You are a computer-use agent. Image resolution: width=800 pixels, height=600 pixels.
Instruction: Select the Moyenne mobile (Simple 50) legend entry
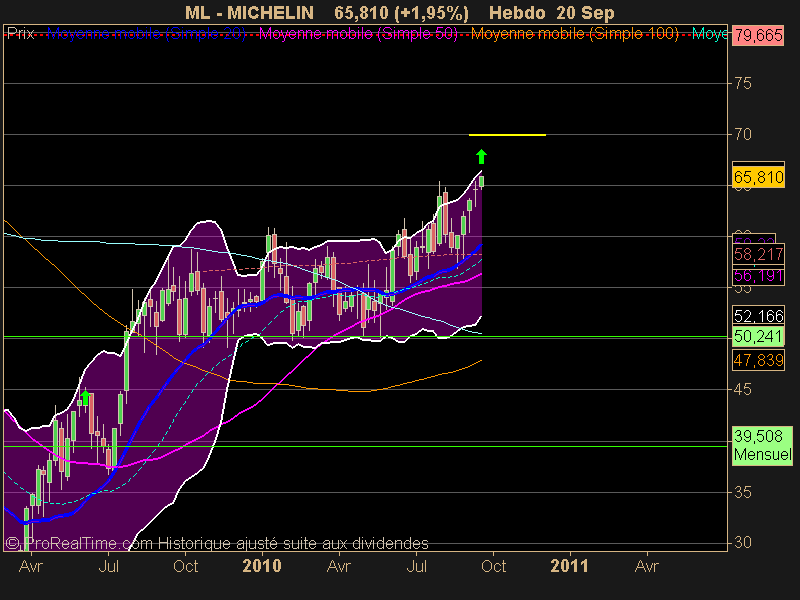pos(358,34)
